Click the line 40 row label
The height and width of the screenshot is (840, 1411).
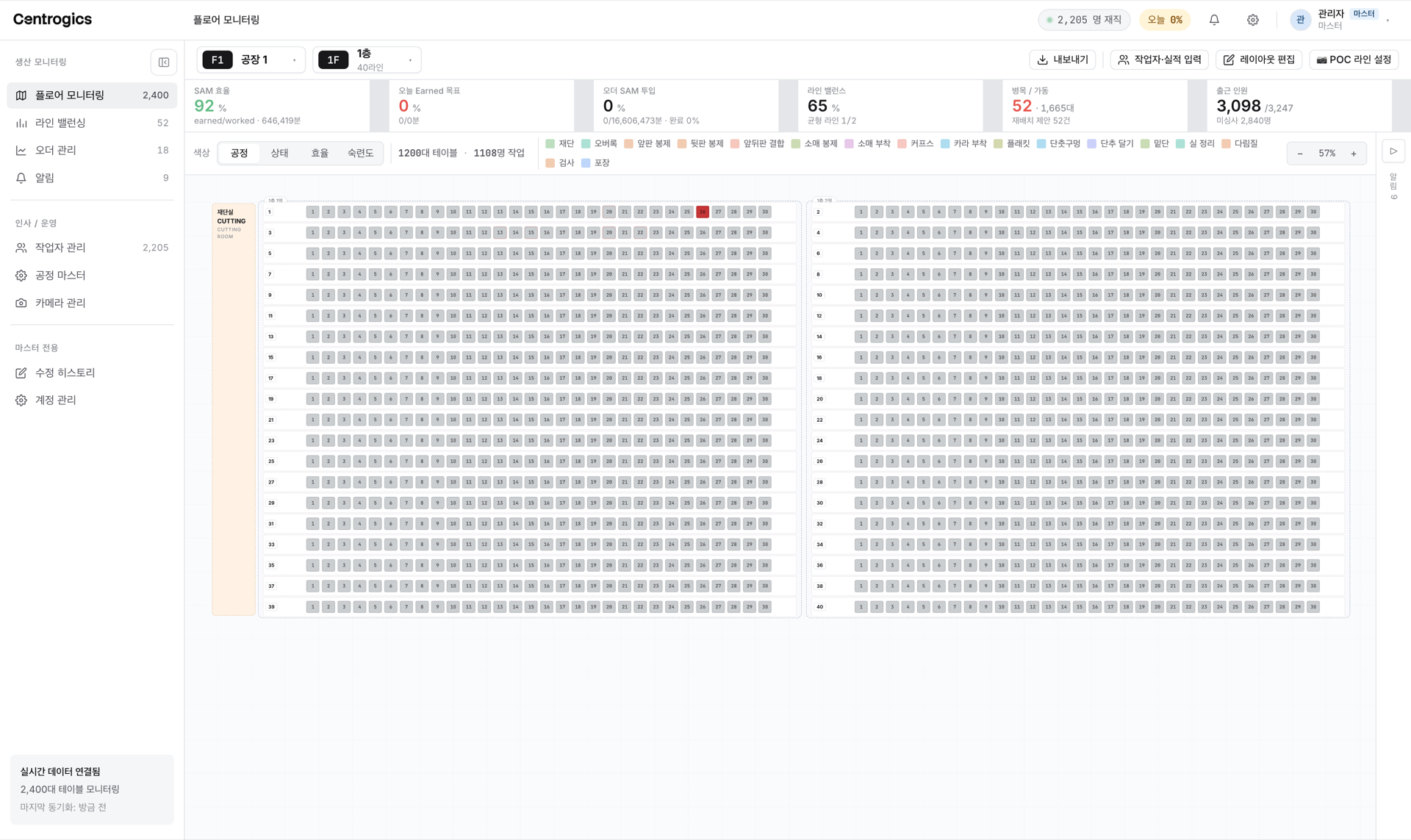[x=819, y=607]
